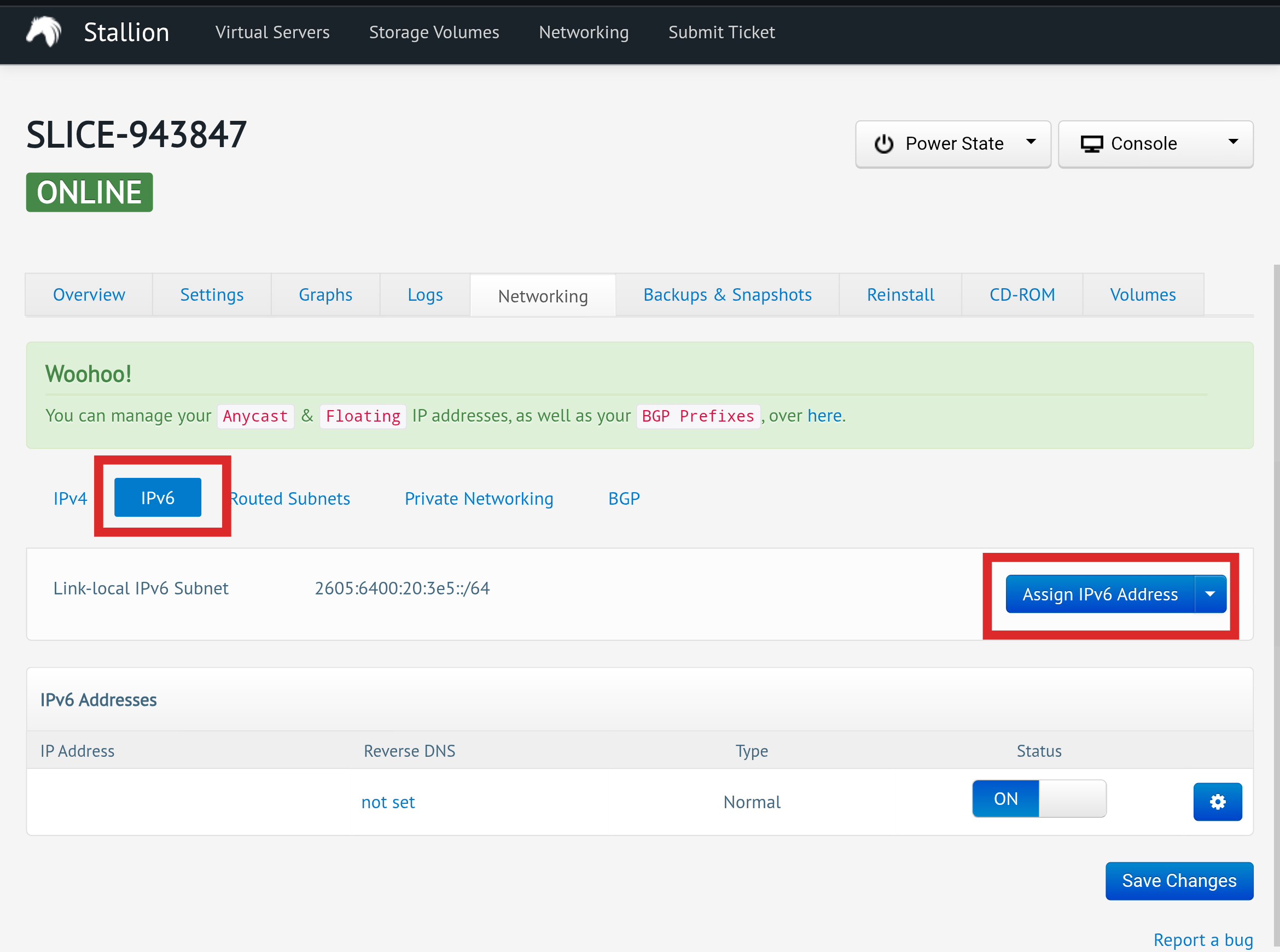Expand the Power State dropdown arrow

1031,142
